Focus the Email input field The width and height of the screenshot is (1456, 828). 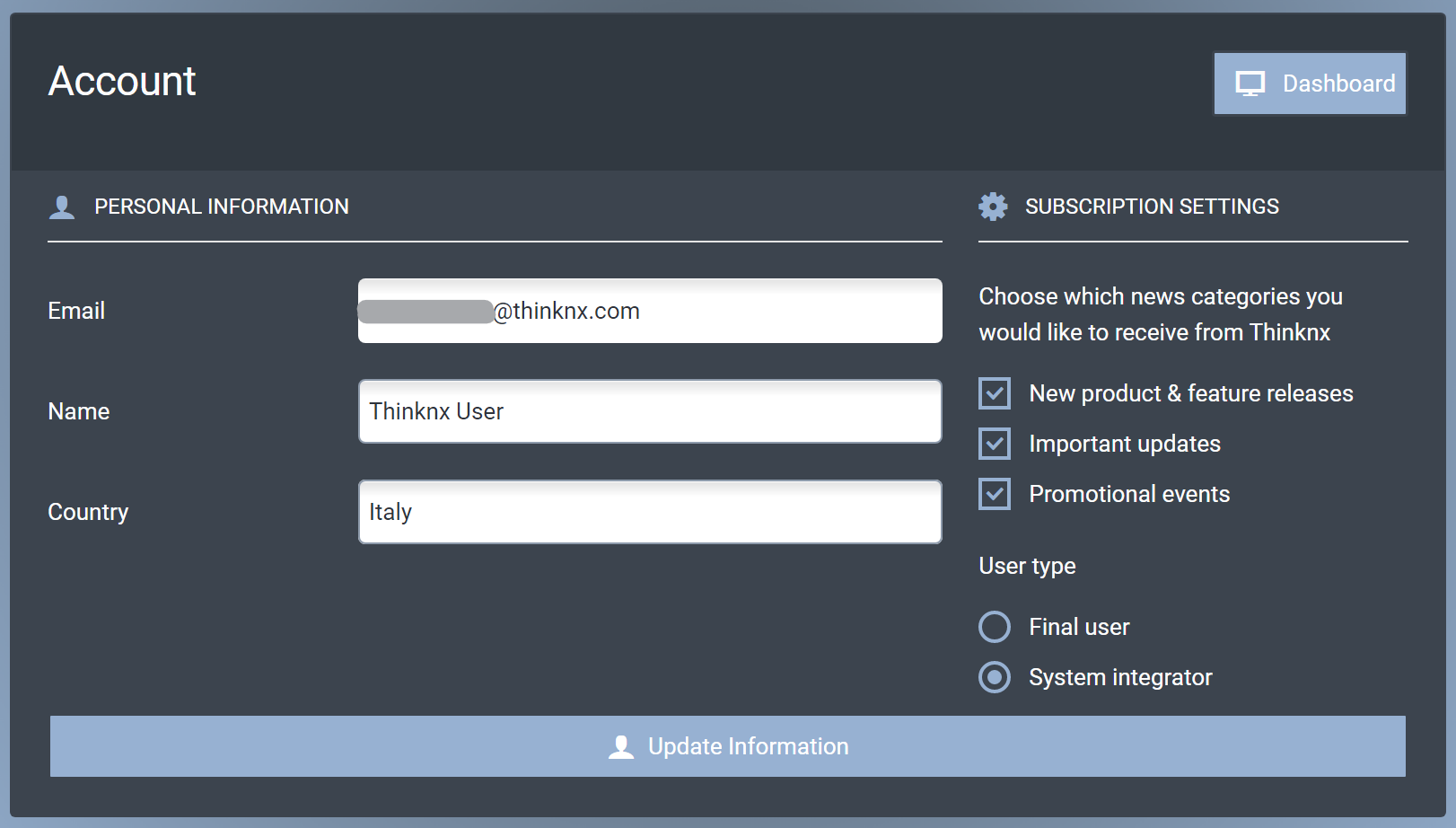[718, 311]
